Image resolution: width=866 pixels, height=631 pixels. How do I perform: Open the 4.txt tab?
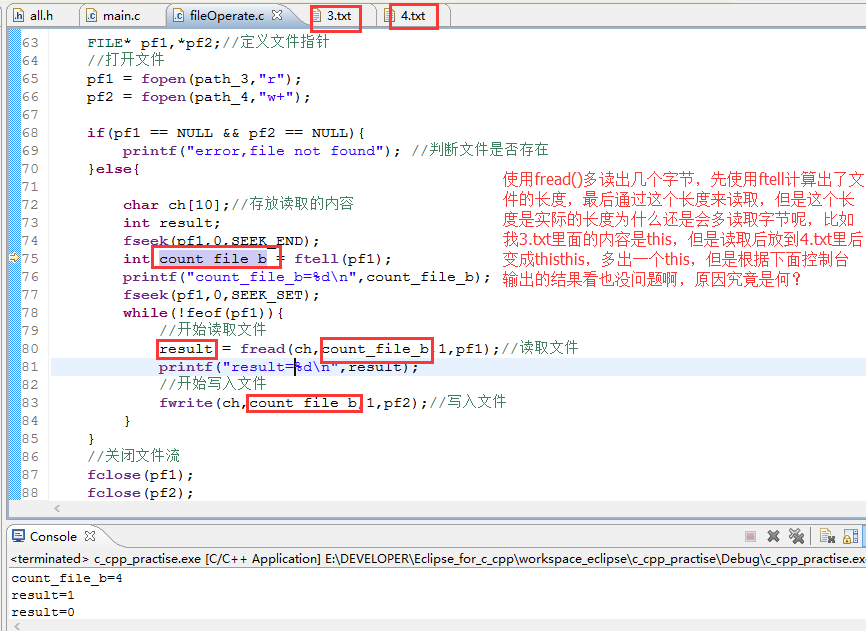point(413,15)
